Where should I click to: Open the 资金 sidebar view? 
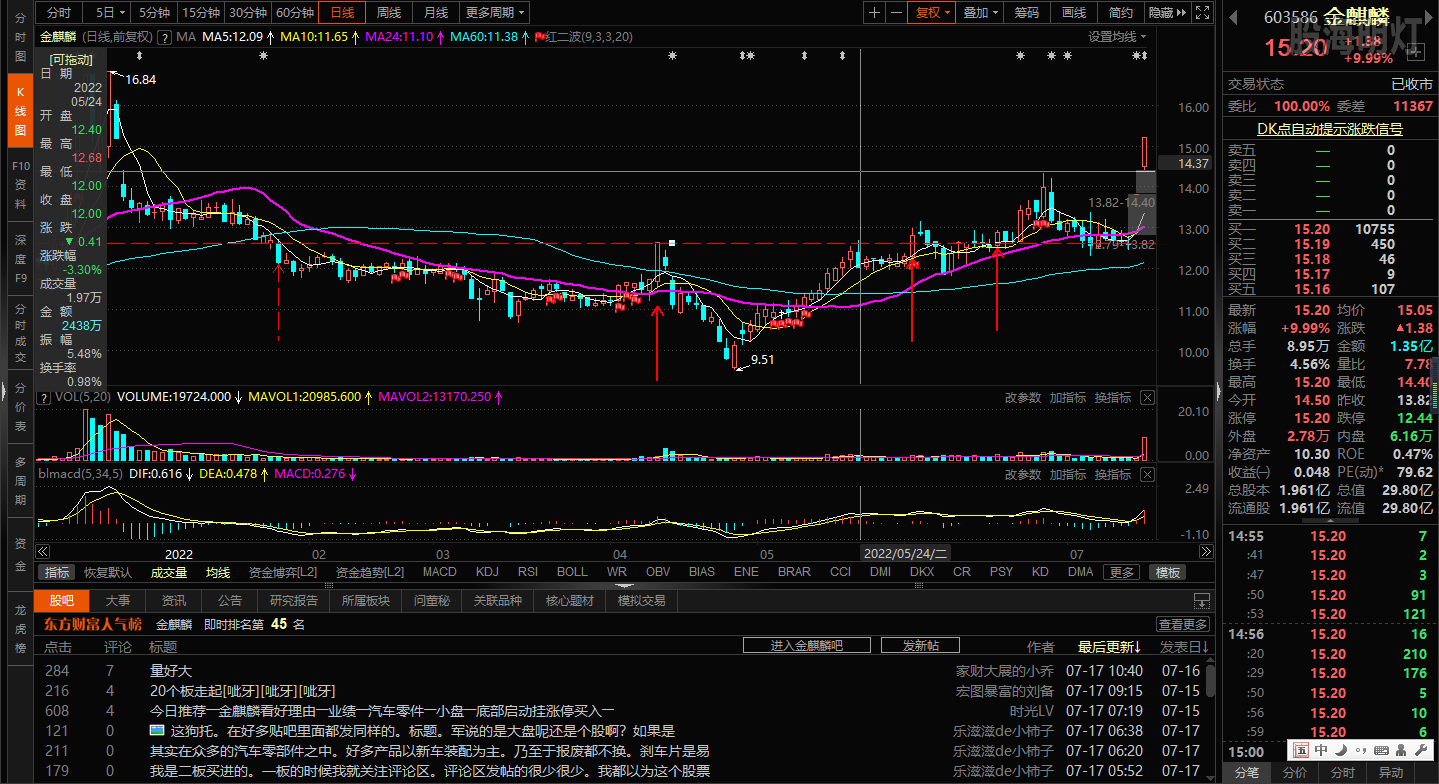pyautogui.click(x=20, y=555)
